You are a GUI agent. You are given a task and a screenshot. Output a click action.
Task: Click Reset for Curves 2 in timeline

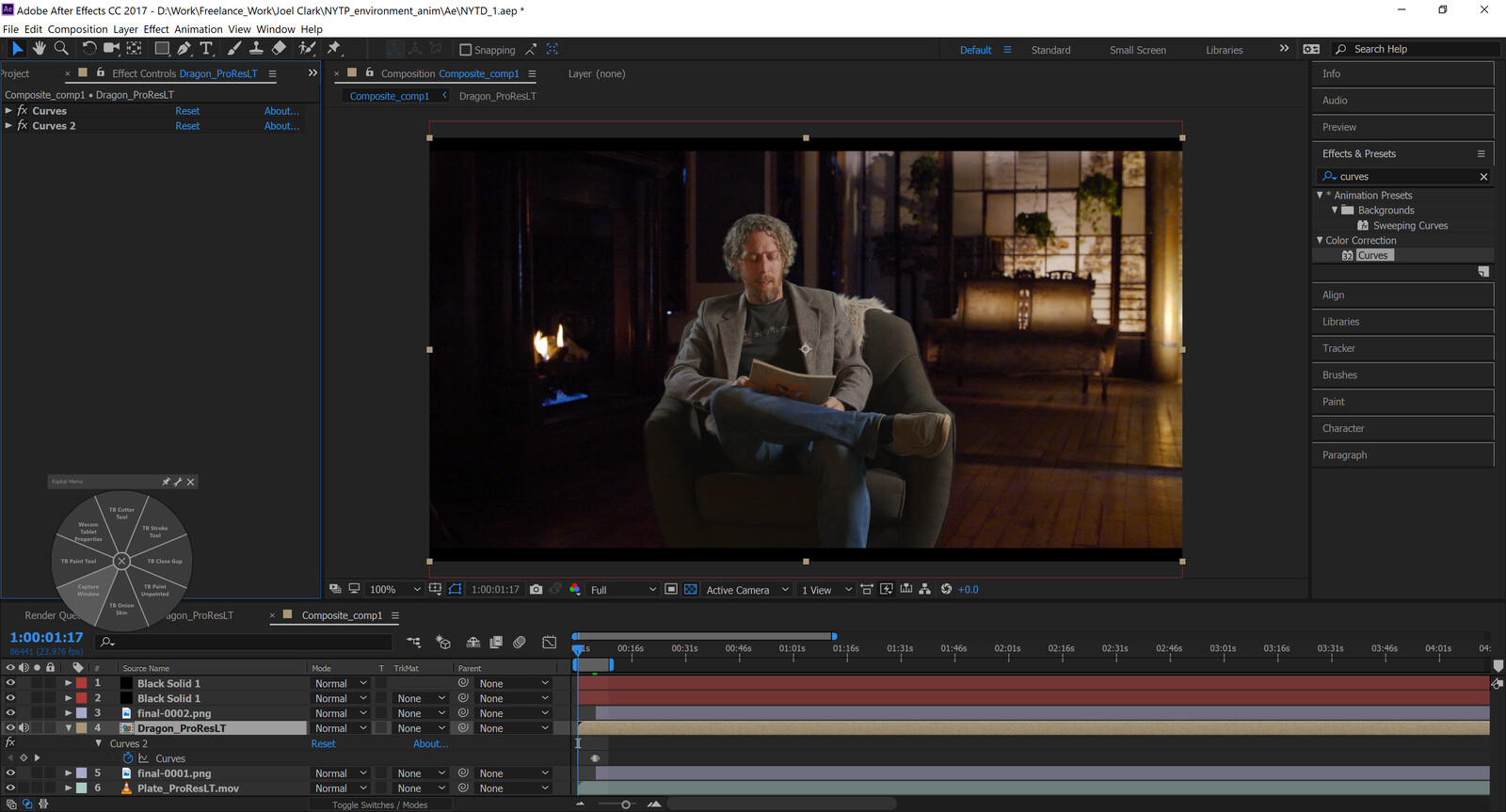[323, 743]
